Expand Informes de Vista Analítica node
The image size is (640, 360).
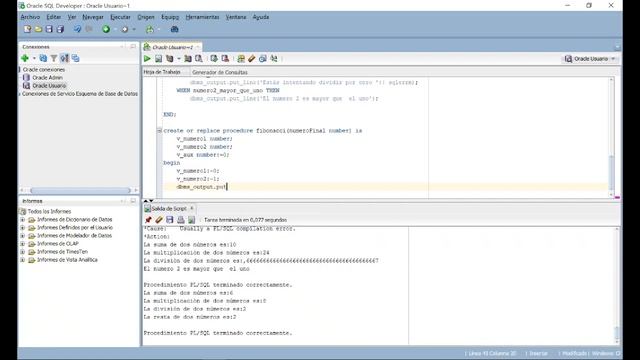click(22, 260)
